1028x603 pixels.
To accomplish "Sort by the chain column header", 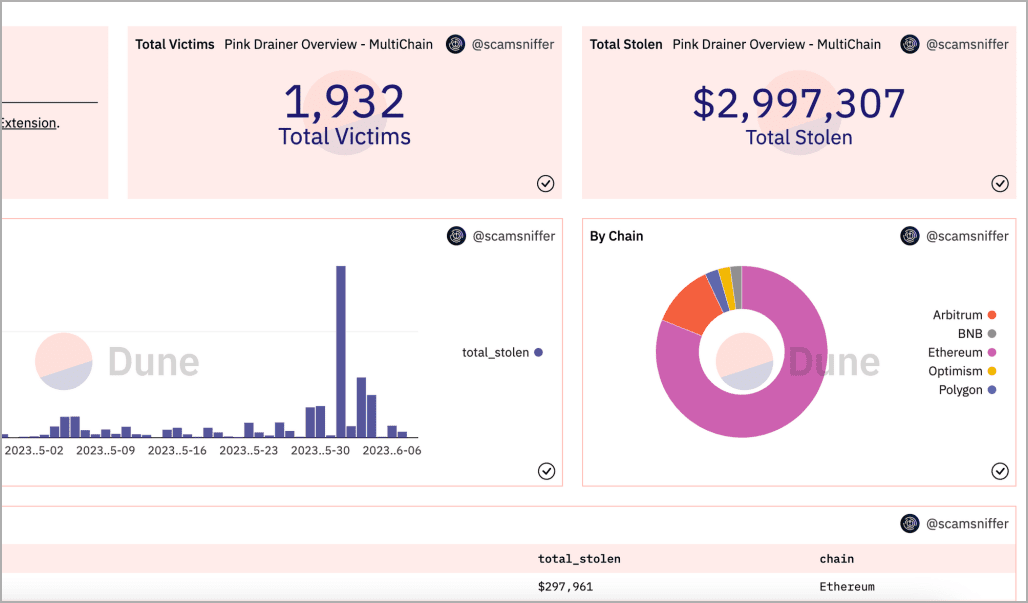I will (836, 559).
